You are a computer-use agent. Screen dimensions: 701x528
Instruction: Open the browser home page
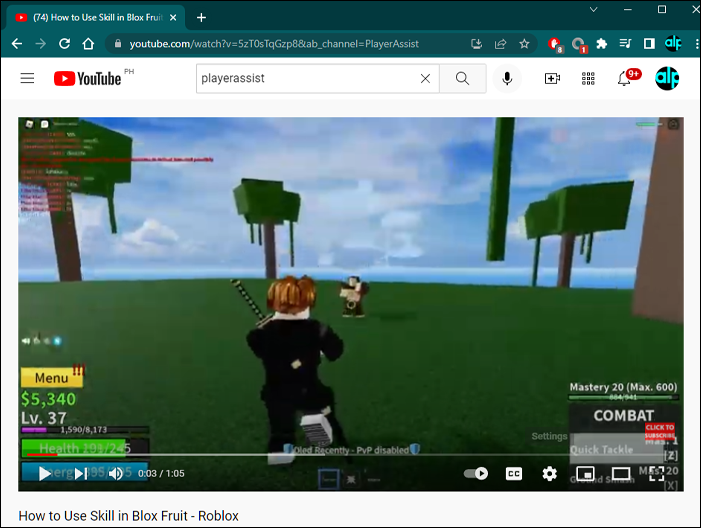(x=89, y=44)
